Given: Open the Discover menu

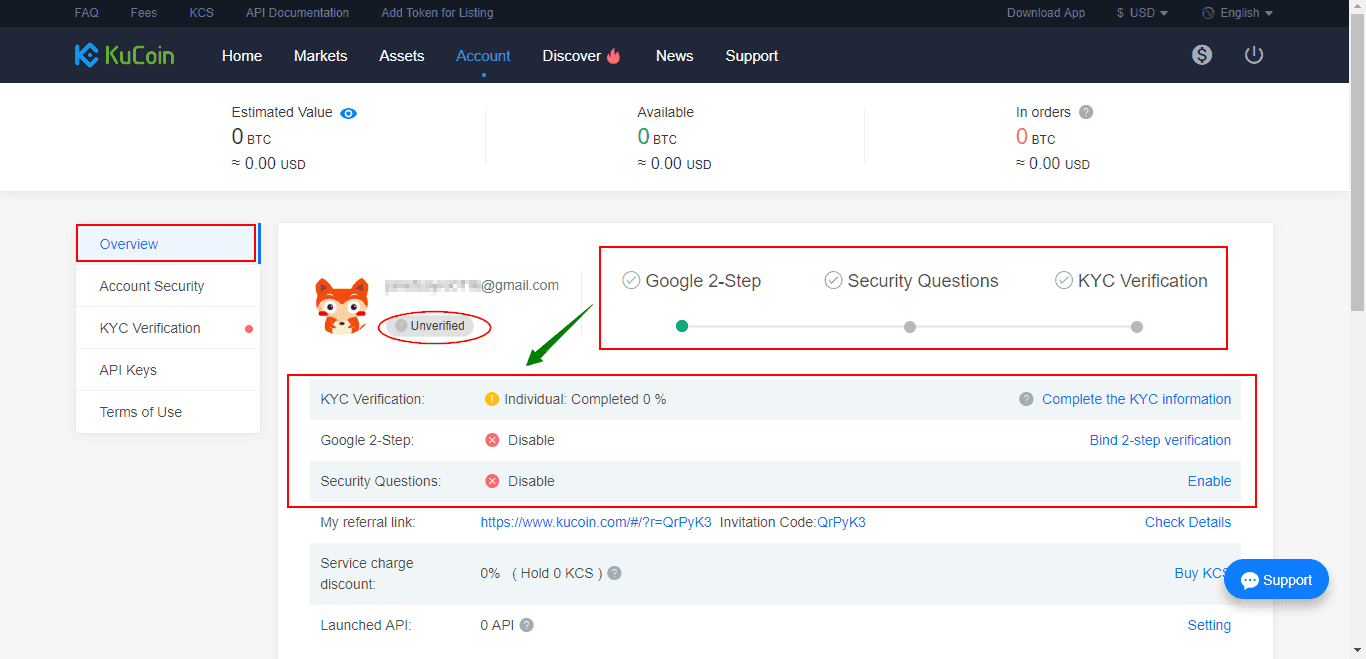Looking at the screenshot, I should pyautogui.click(x=581, y=56).
